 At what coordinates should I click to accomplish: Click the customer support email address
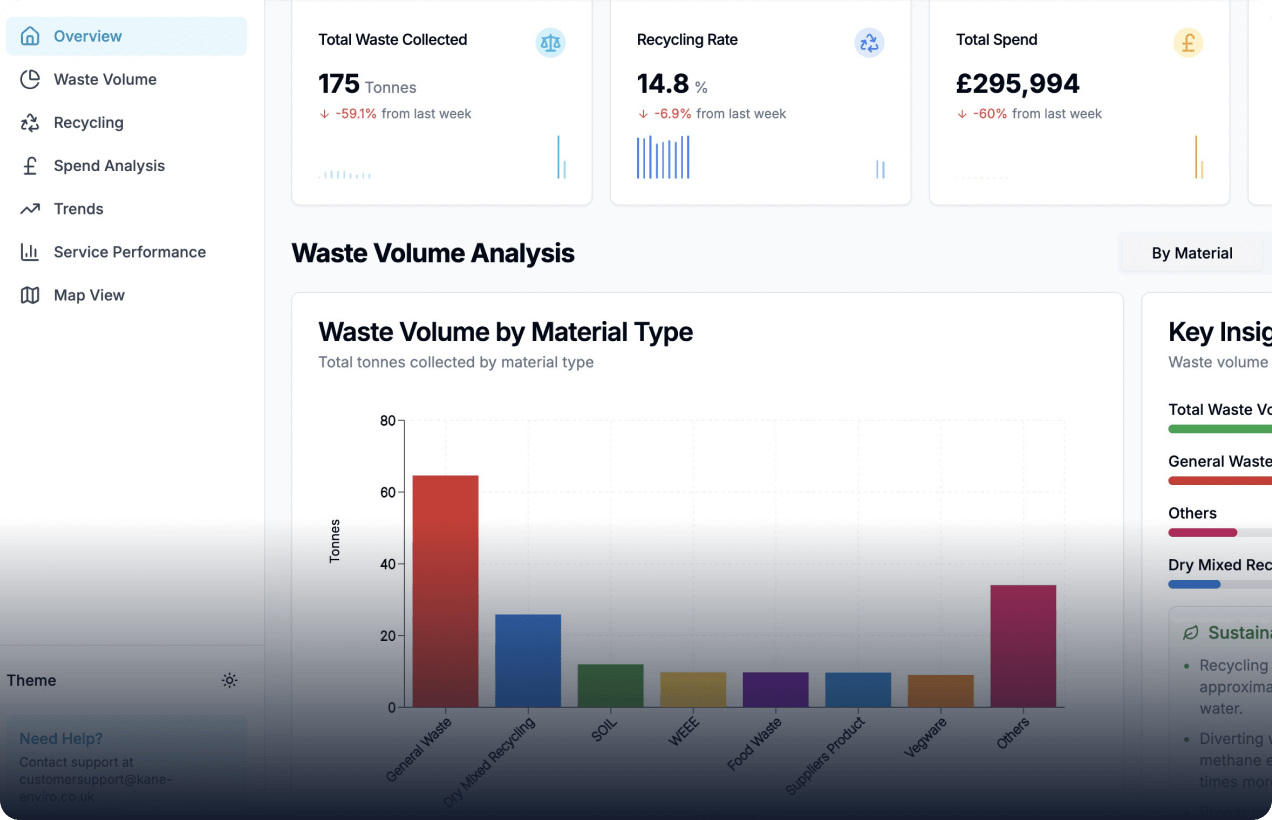[x=96, y=789]
